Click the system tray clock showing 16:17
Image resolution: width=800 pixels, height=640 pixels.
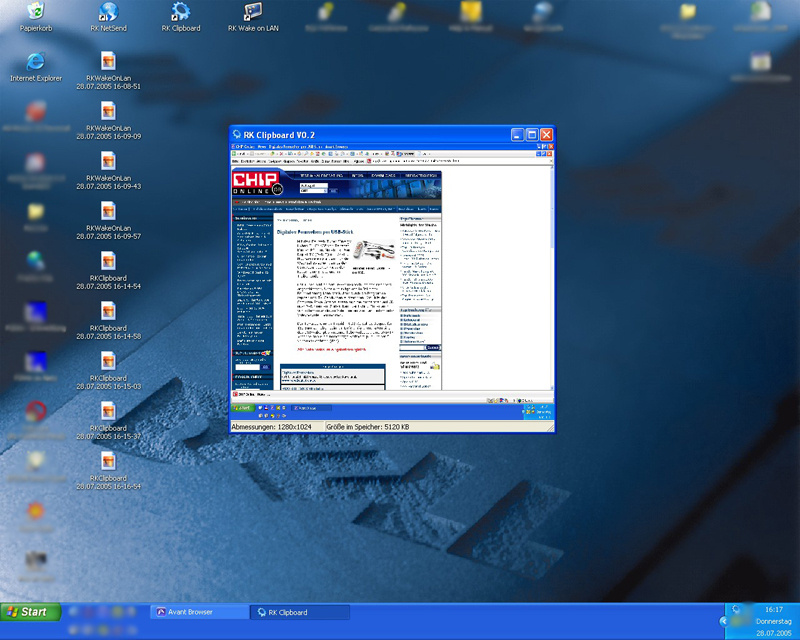tap(773, 608)
